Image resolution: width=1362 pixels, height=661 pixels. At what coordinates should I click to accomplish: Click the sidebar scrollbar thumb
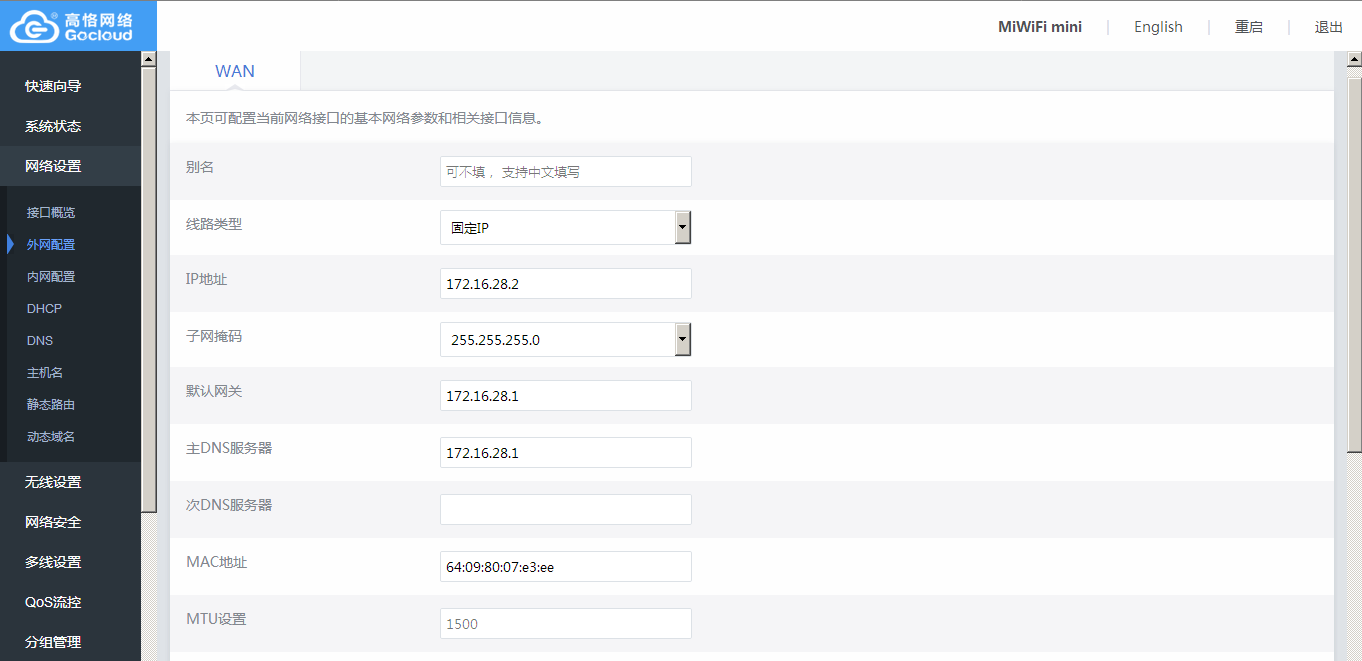[149, 290]
